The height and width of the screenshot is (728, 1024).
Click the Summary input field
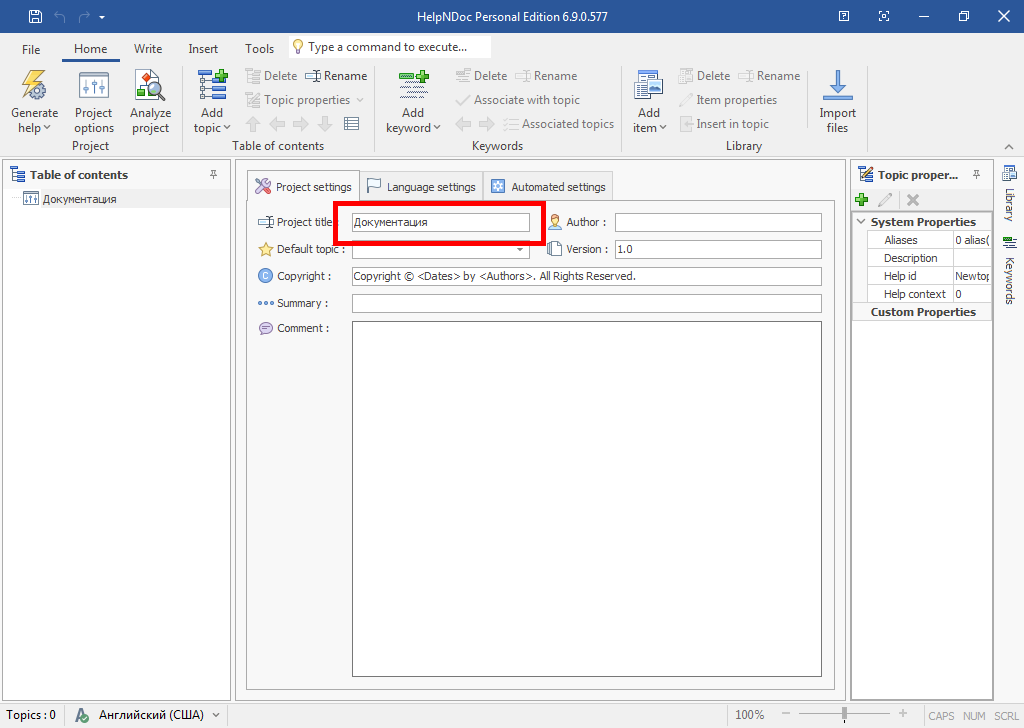pyautogui.click(x=586, y=303)
